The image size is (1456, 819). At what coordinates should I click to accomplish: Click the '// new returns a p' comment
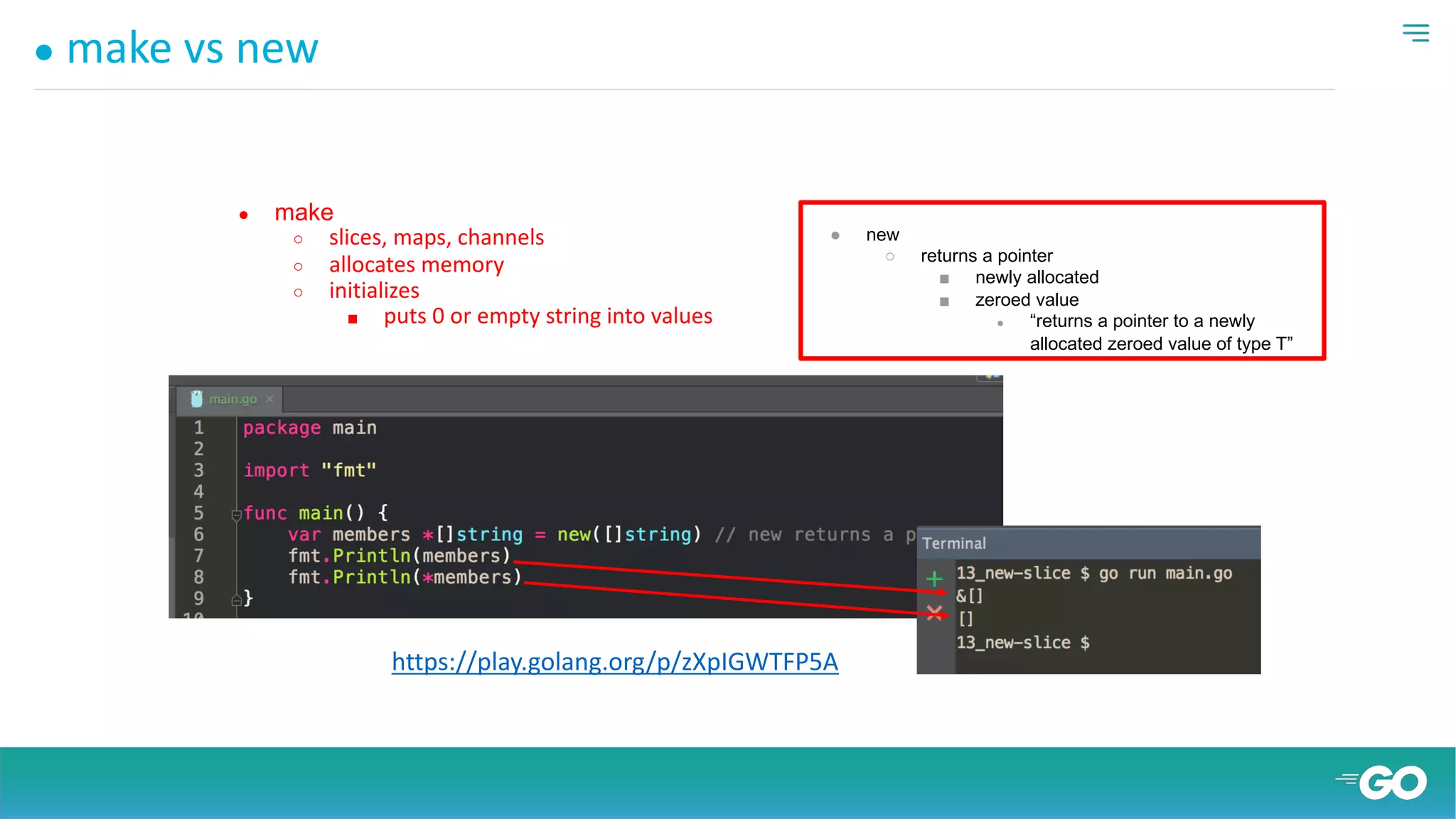coord(815,534)
